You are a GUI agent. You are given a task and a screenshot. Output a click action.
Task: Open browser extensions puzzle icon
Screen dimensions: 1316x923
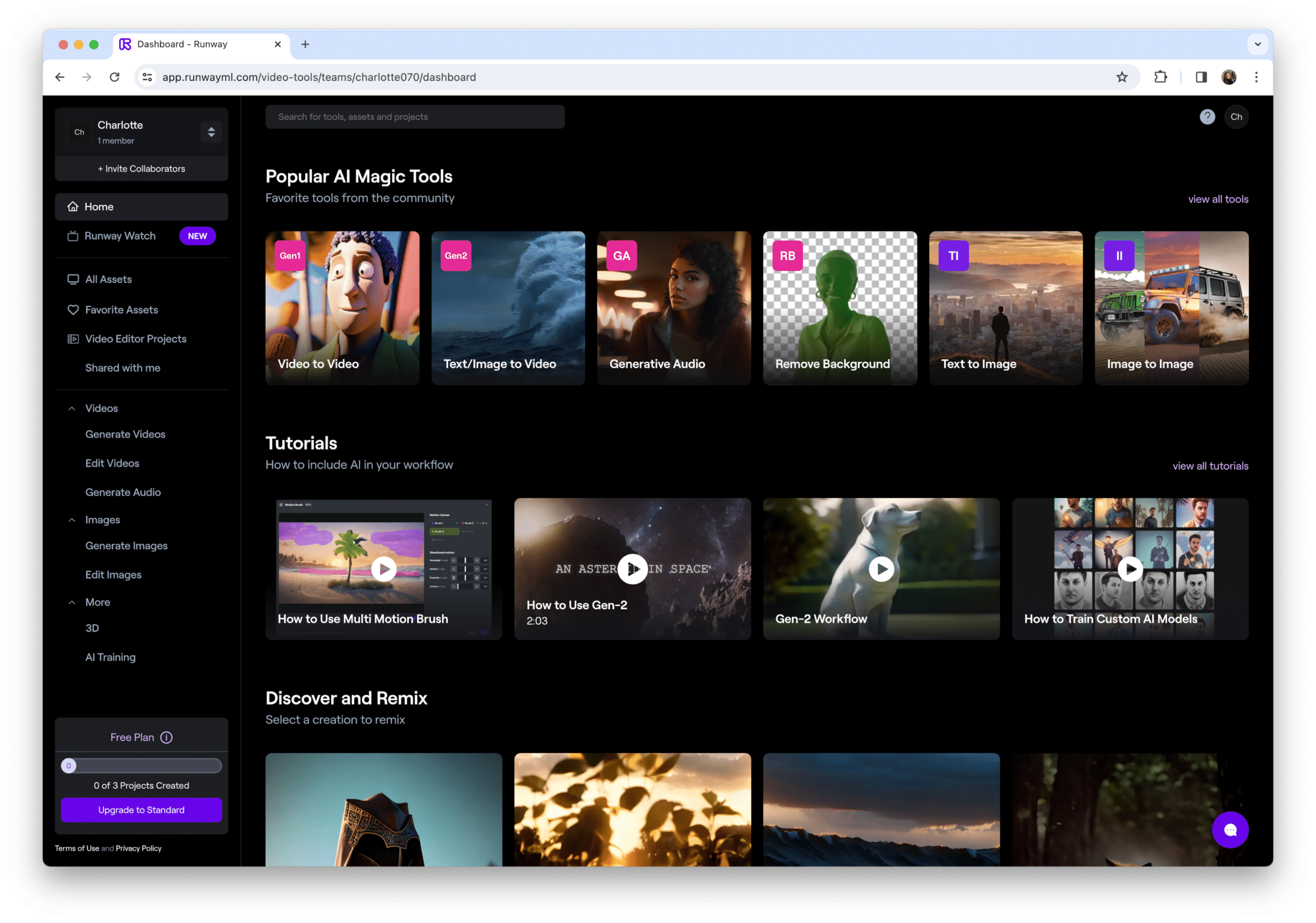tap(1160, 77)
